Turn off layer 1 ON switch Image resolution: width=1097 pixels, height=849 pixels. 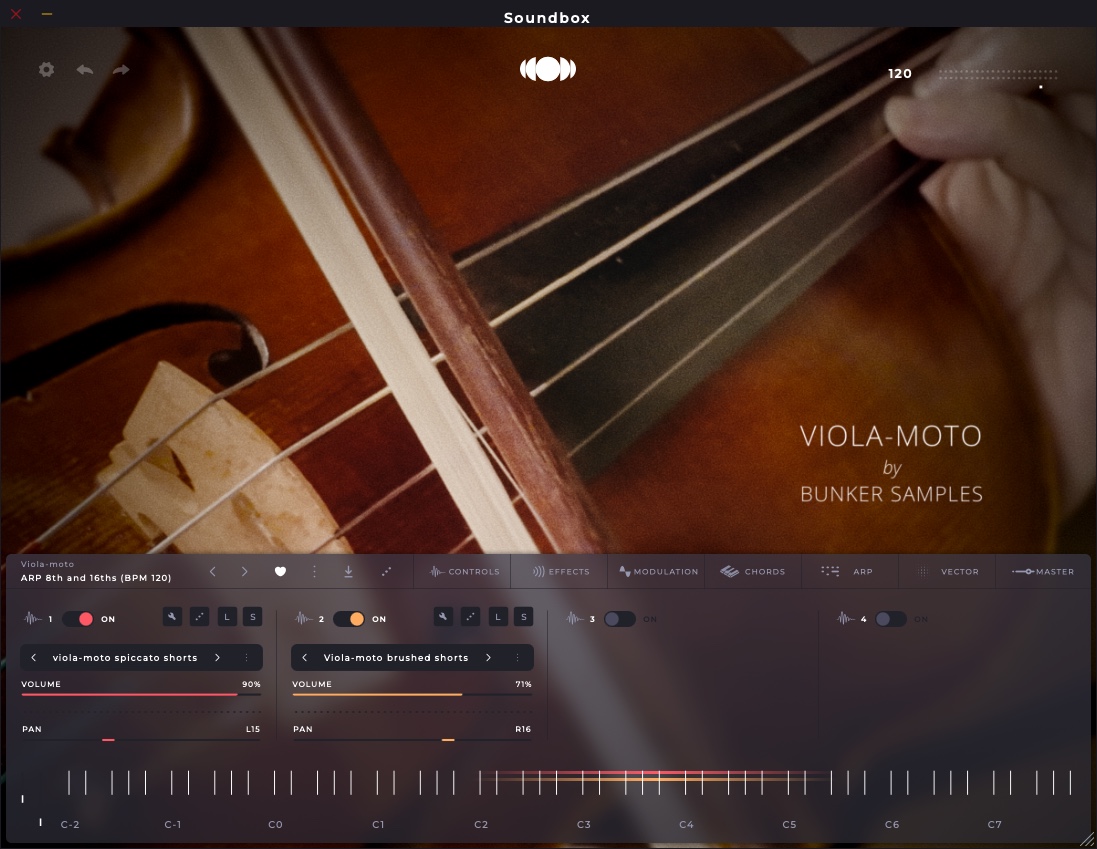click(x=78, y=619)
